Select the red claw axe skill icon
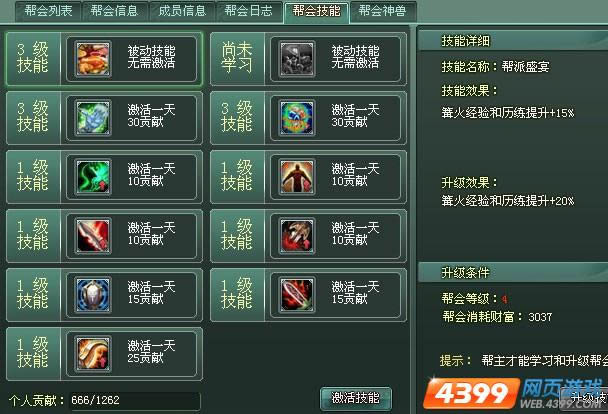The width and height of the screenshot is (608, 414). pos(297,236)
